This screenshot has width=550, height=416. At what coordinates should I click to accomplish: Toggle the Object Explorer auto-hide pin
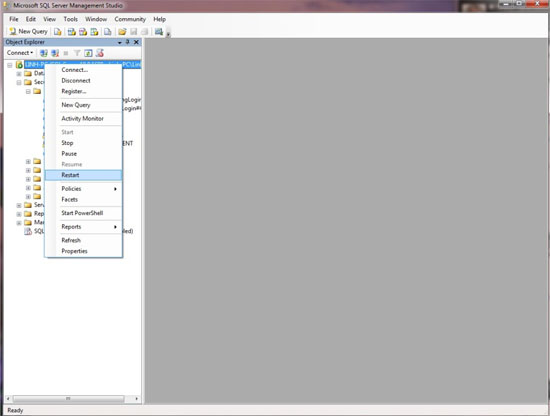(x=128, y=42)
